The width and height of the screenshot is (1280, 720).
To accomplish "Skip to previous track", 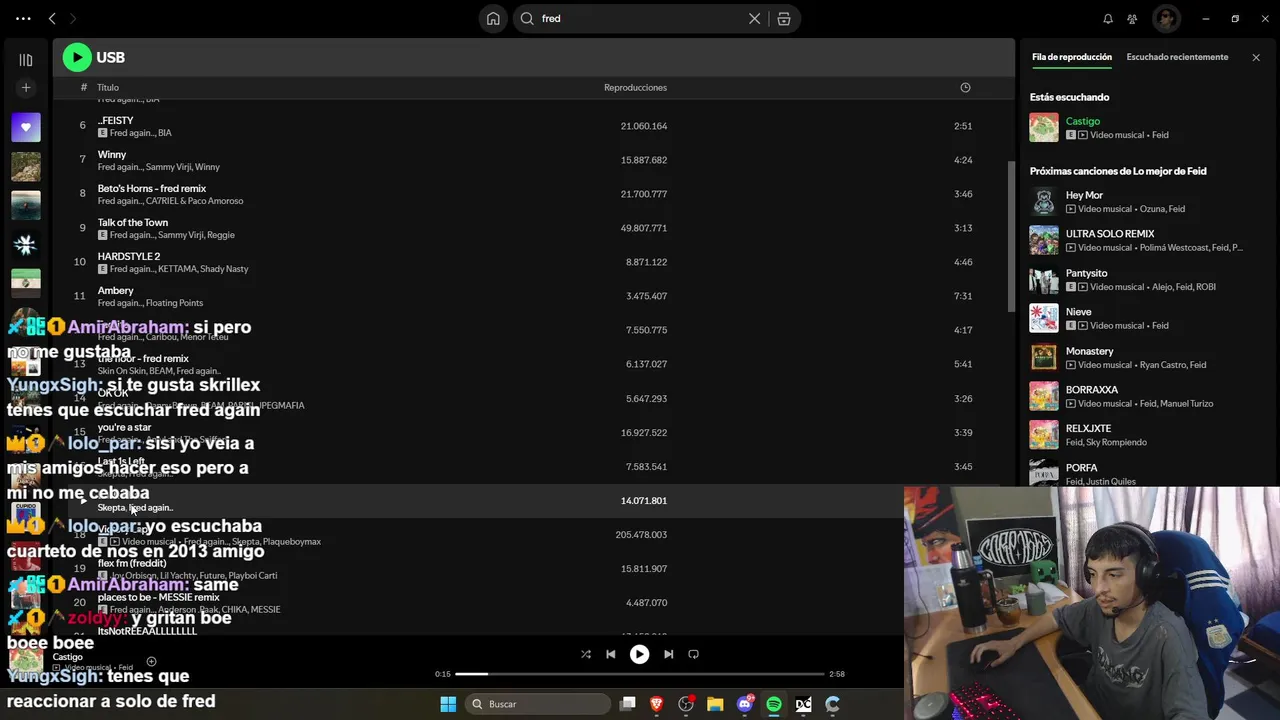I will click(611, 654).
